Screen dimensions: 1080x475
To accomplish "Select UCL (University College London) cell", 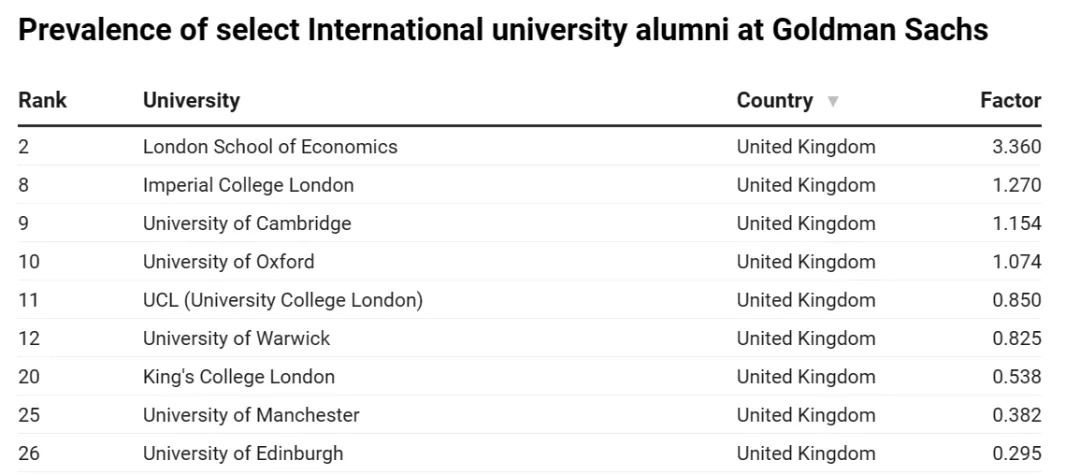I will point(282,300).
